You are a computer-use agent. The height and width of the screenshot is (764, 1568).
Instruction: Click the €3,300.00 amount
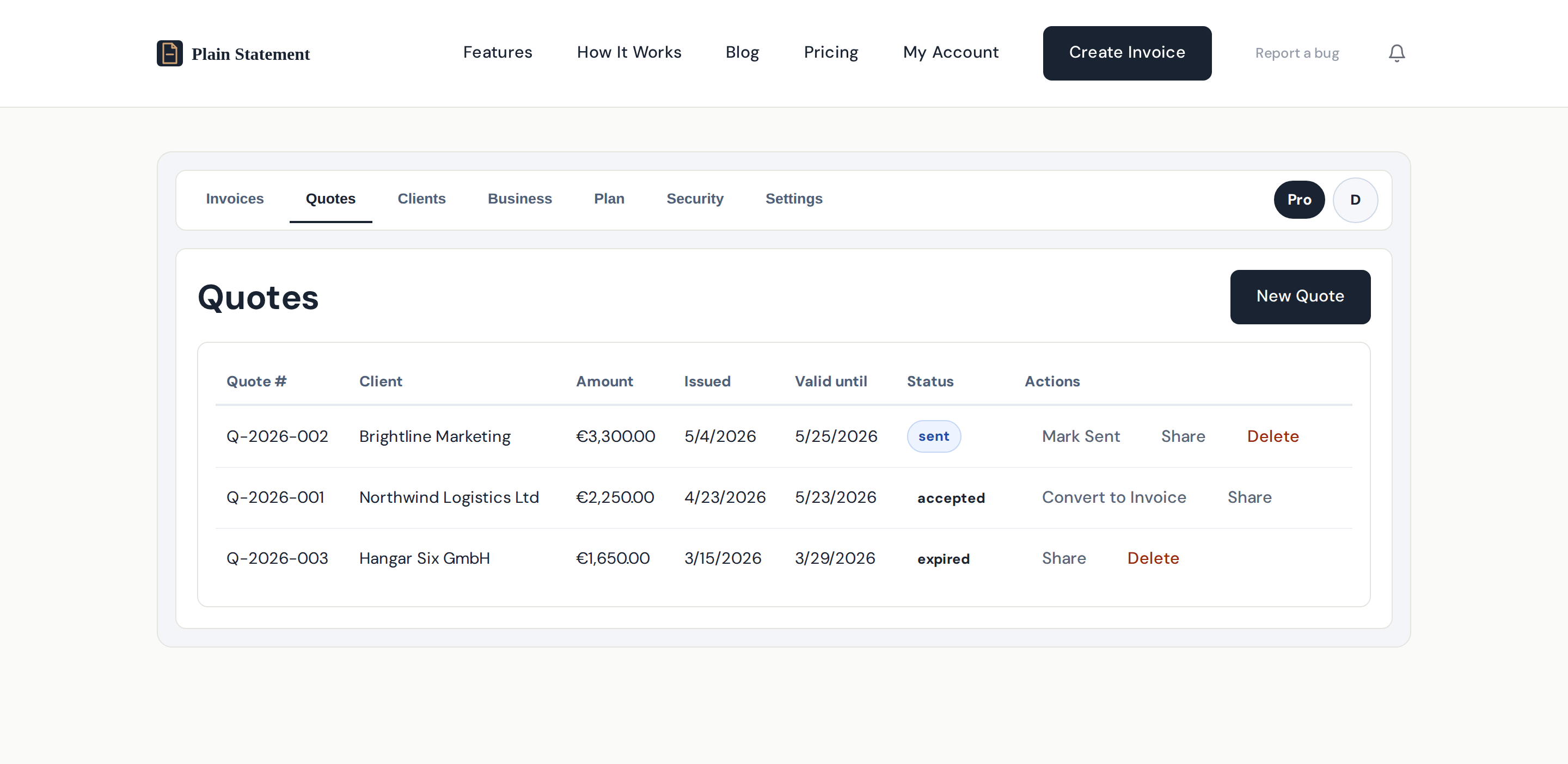pos(615,436)
